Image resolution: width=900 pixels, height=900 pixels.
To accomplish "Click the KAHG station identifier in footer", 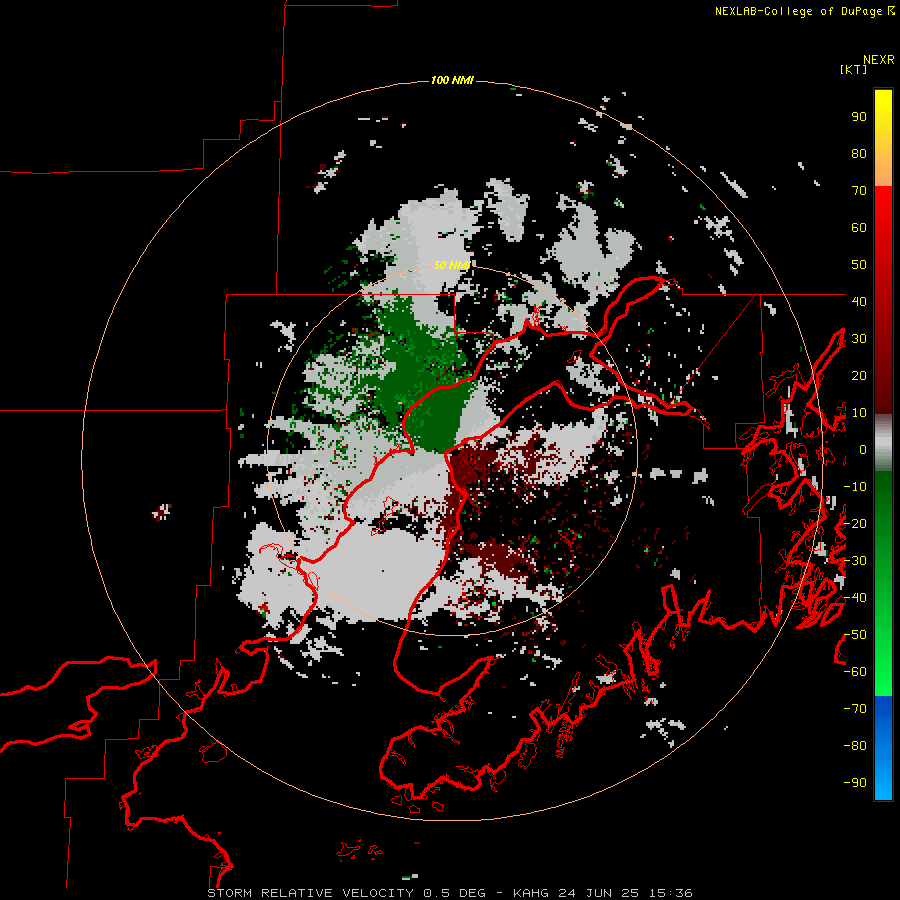I will 531,893.
